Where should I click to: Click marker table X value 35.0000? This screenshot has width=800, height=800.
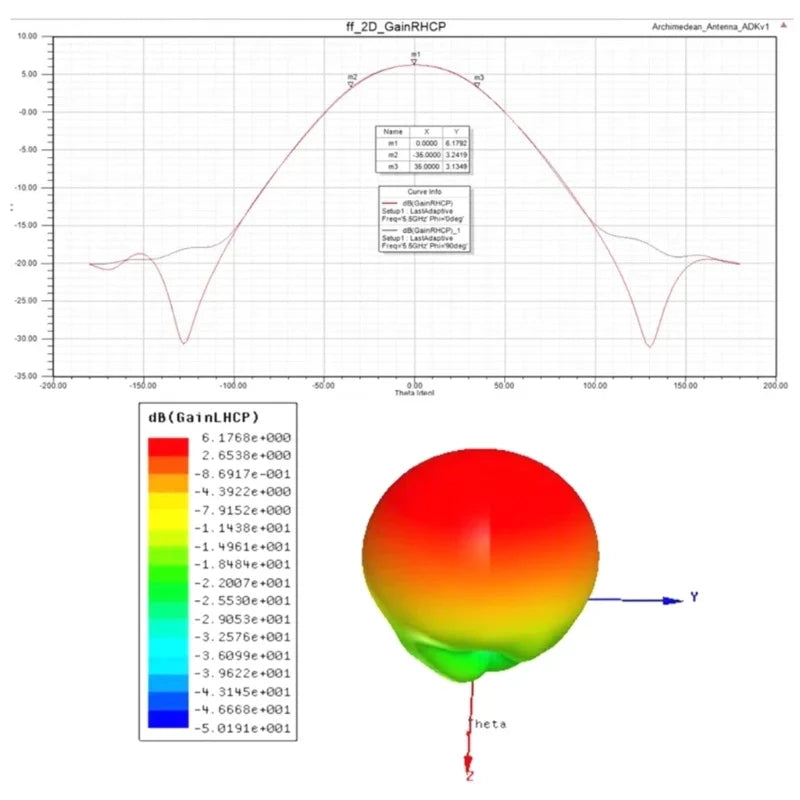pos(427,166)
